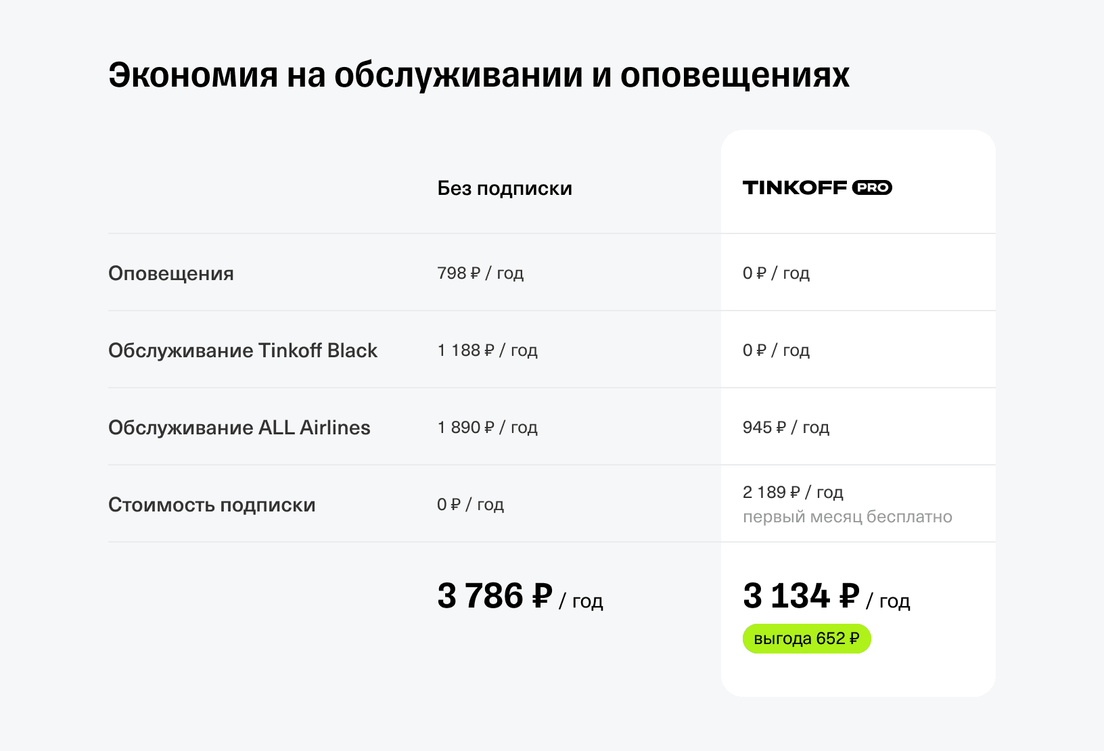This screenshot has width=1104, height=751.
Task: Click 'первый месяц бесплатно' note
Action: pos(848,517)
